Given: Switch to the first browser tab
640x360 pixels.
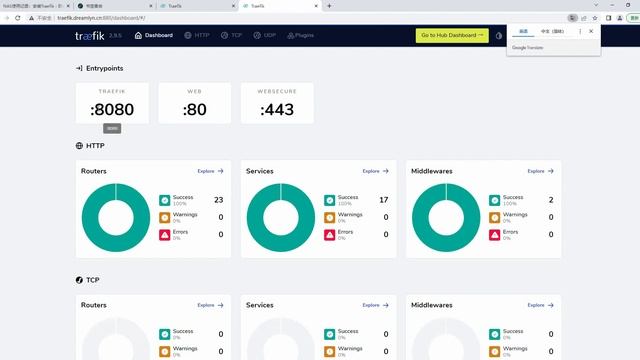Looking at the screenshot, I should click(36, 6).
